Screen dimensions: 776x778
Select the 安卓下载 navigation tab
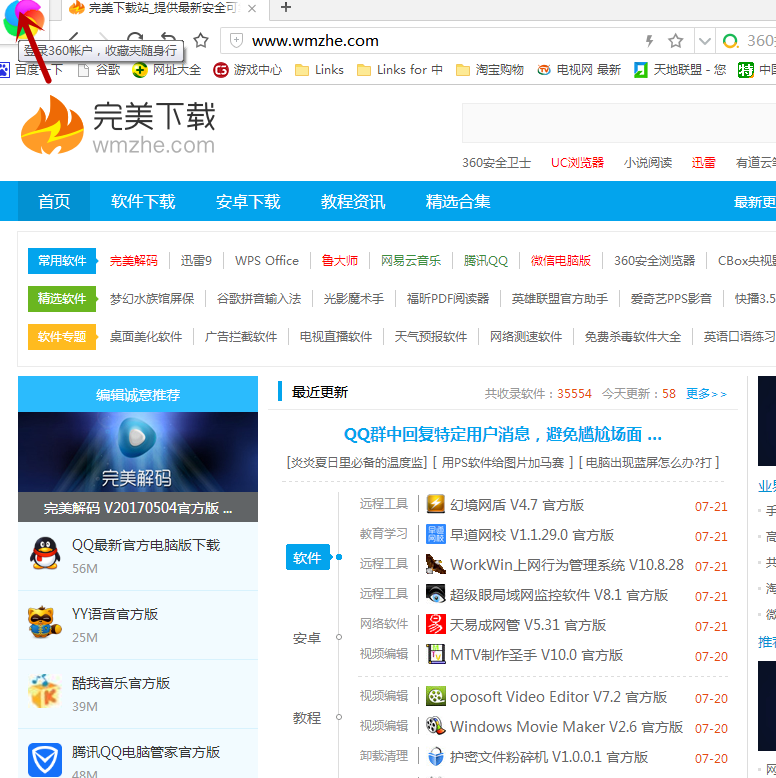248,201
